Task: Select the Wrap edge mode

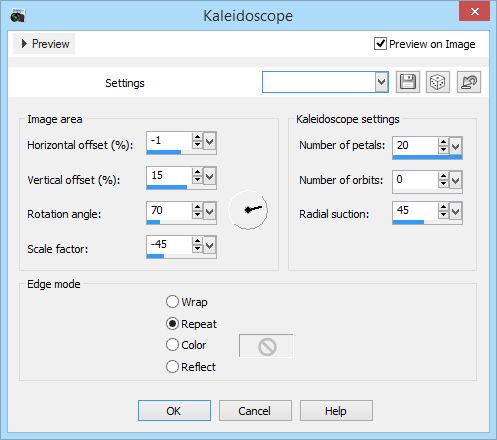Action: click(172, 302)
